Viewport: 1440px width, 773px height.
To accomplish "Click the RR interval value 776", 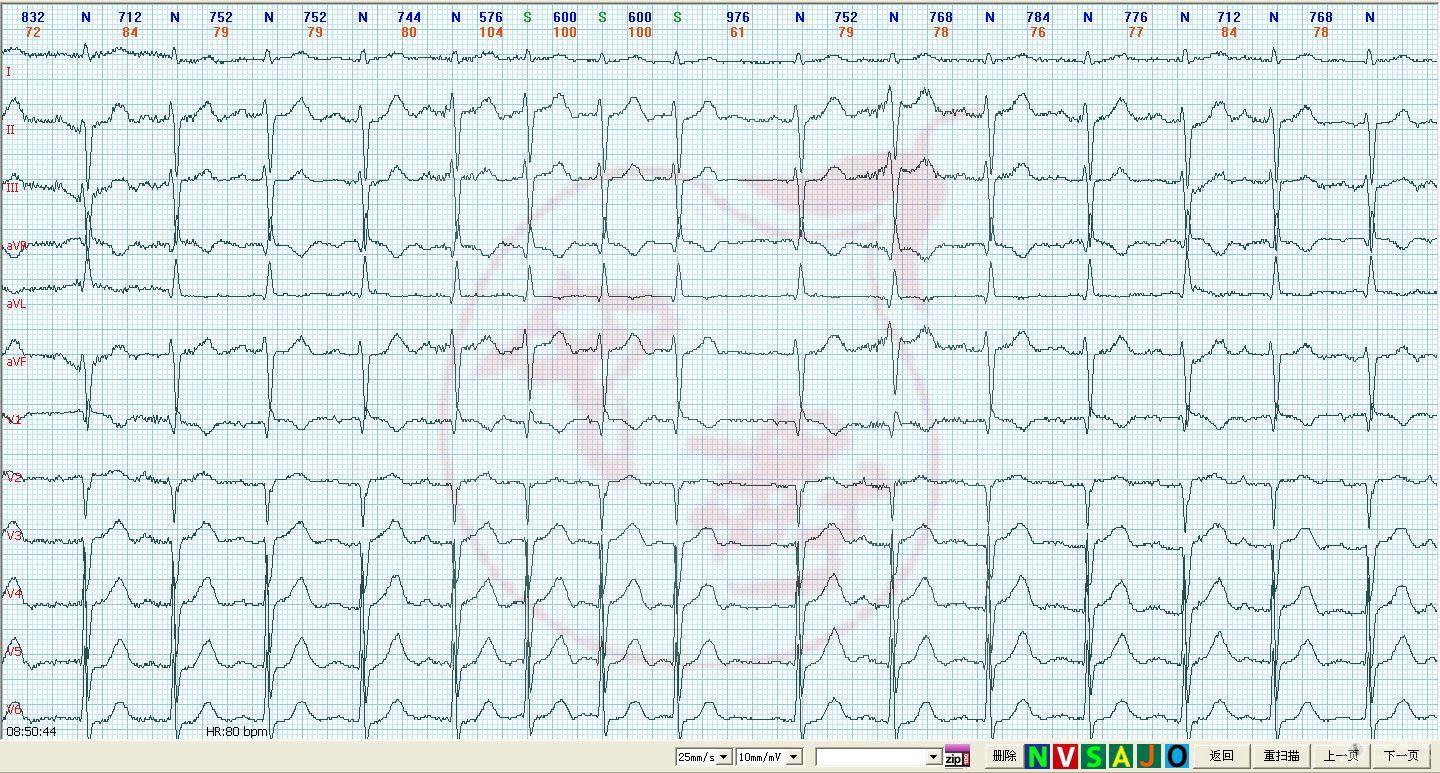I will [x=1136, y=17].
